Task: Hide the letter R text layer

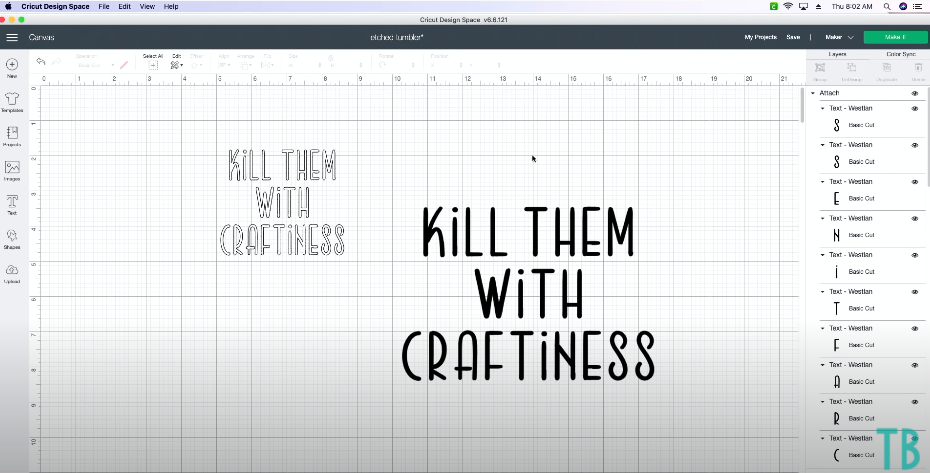Action: click(915, 402)
